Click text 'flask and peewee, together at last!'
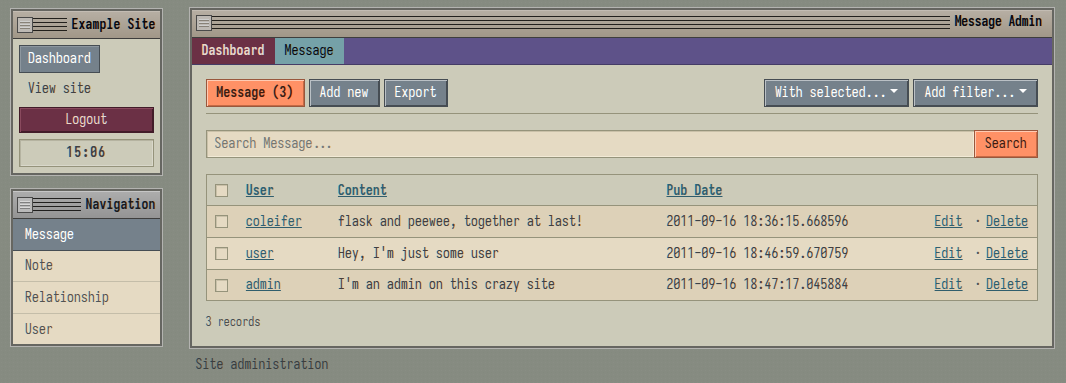This screenshot has width=1066, height=383. (x=460, y=222)
